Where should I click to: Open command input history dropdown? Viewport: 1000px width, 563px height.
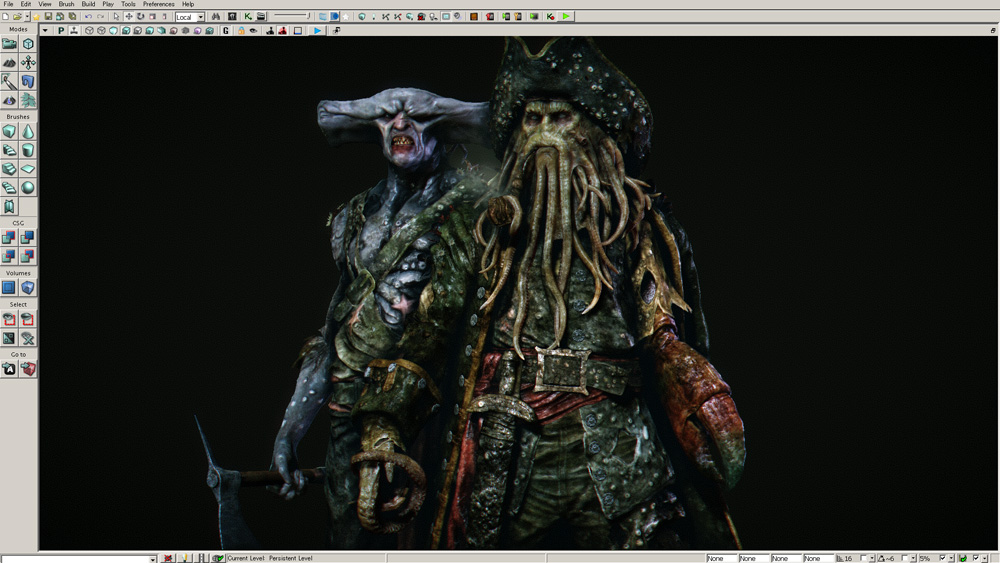(152, 559)
